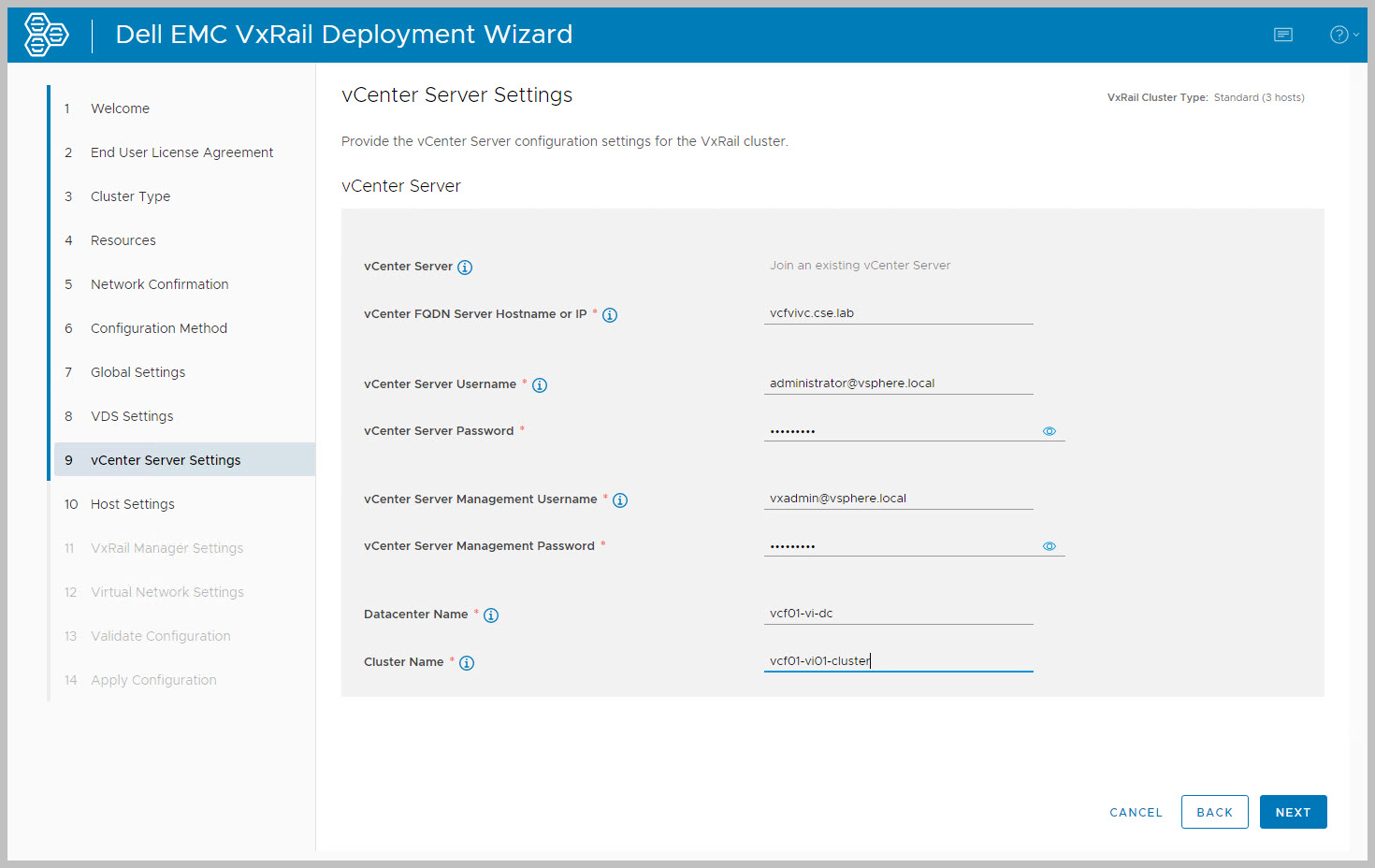Go to the Cluster Type step

[130, 196]
